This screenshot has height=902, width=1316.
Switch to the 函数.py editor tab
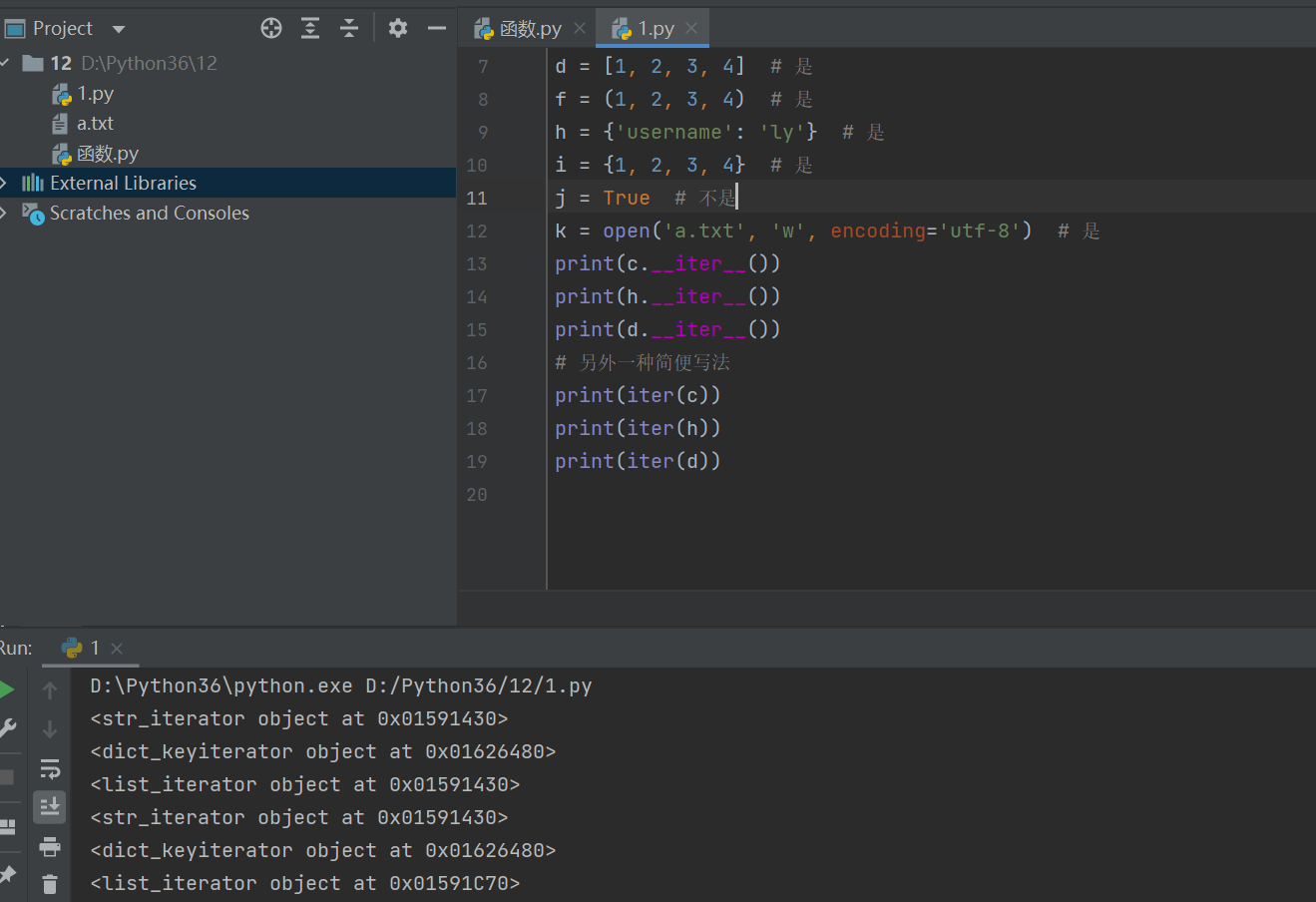[529, 29]
